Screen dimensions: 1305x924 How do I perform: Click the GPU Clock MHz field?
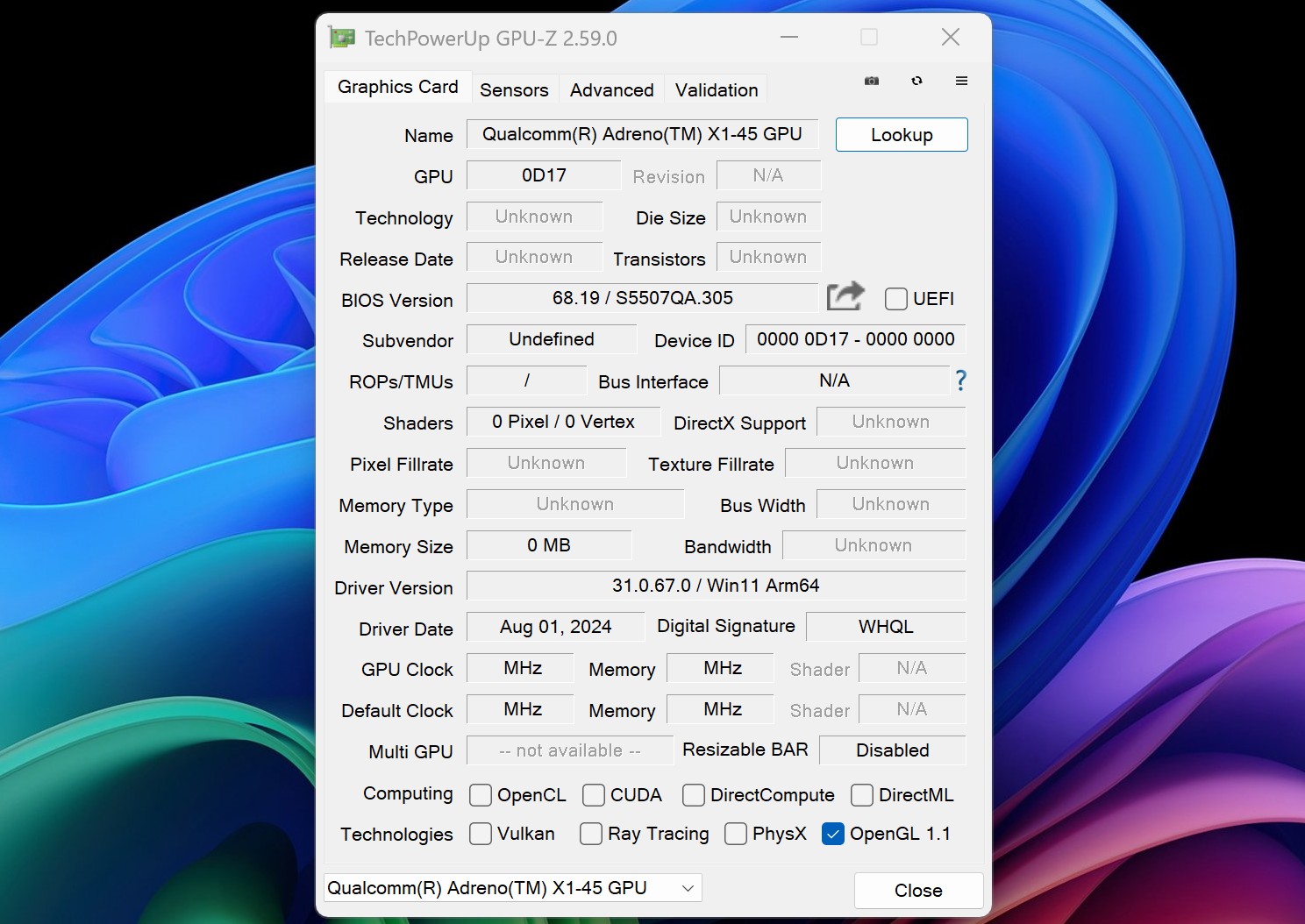coord(520,668)
